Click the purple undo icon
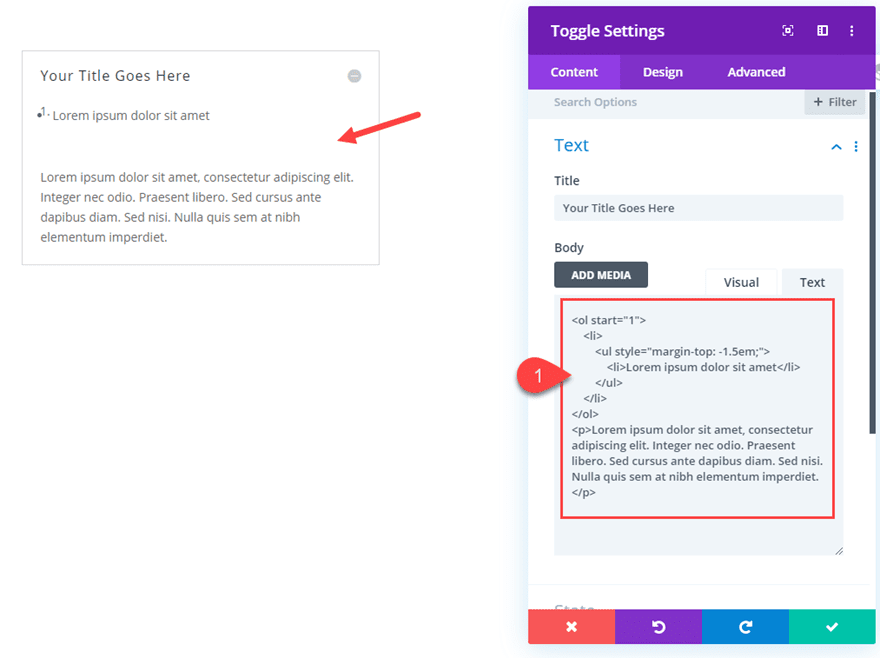The height and width of the screenshot is (658, 880). 658,627
